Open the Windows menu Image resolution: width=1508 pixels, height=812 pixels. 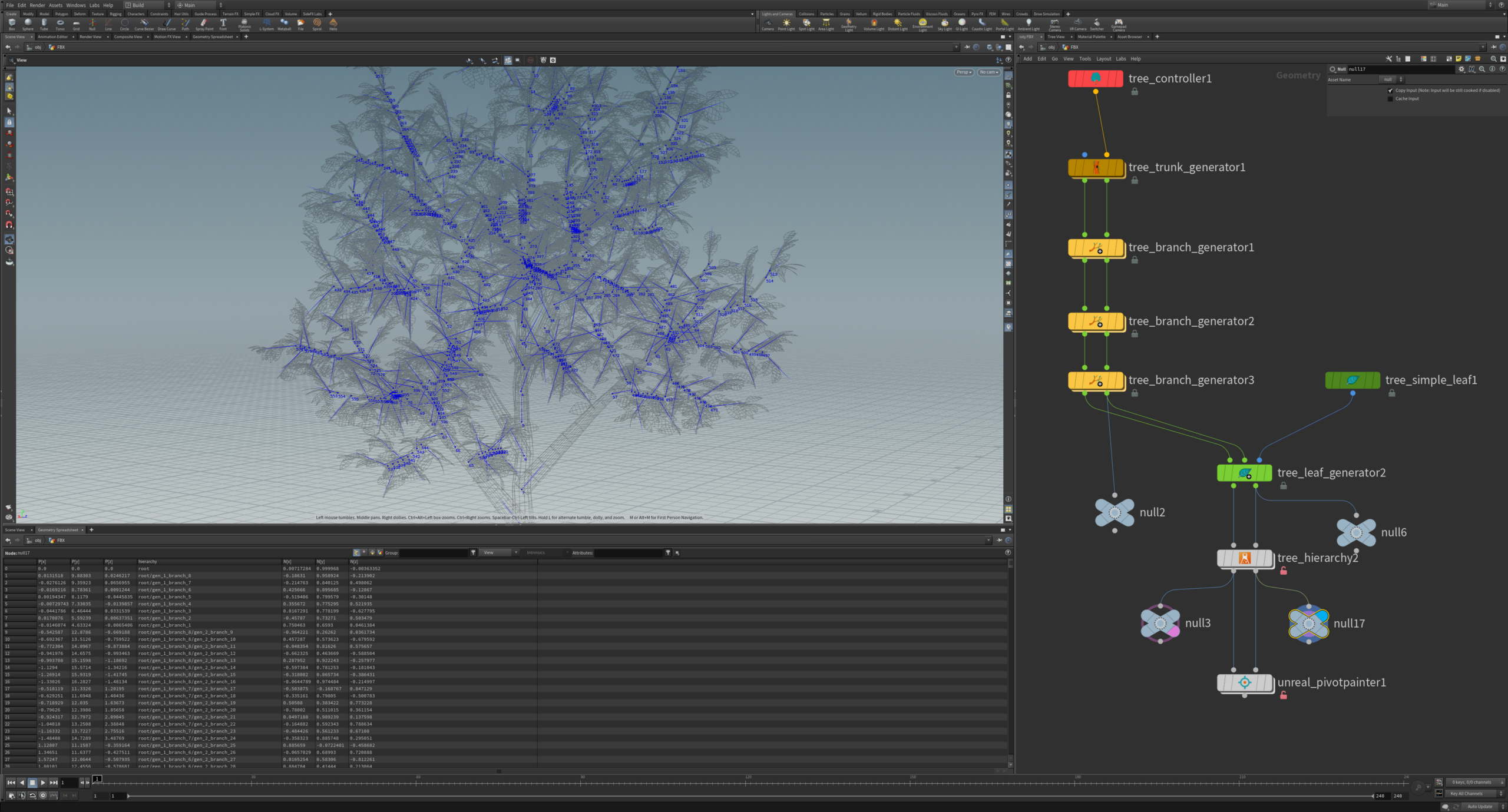(75, 5)
